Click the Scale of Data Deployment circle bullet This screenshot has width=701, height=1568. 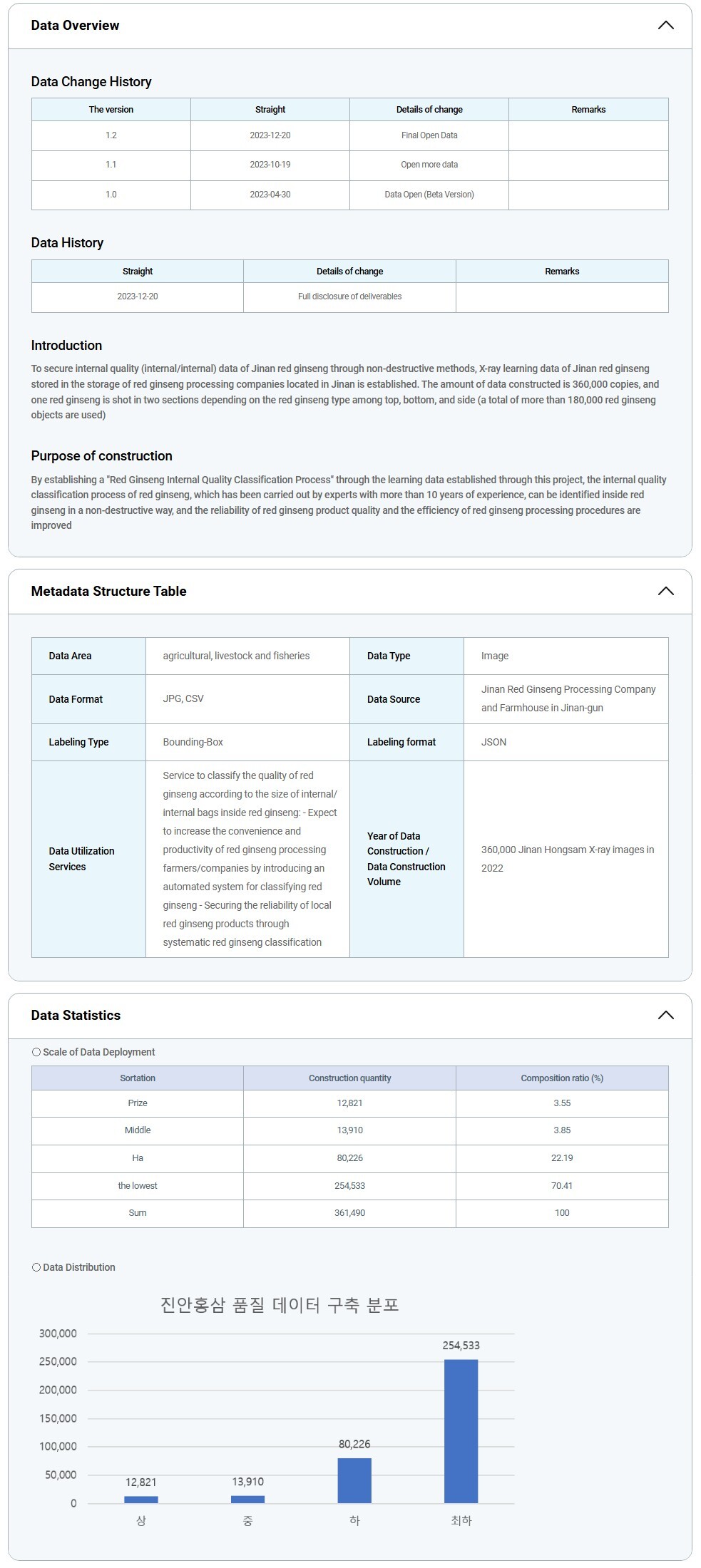point(36,1052)
